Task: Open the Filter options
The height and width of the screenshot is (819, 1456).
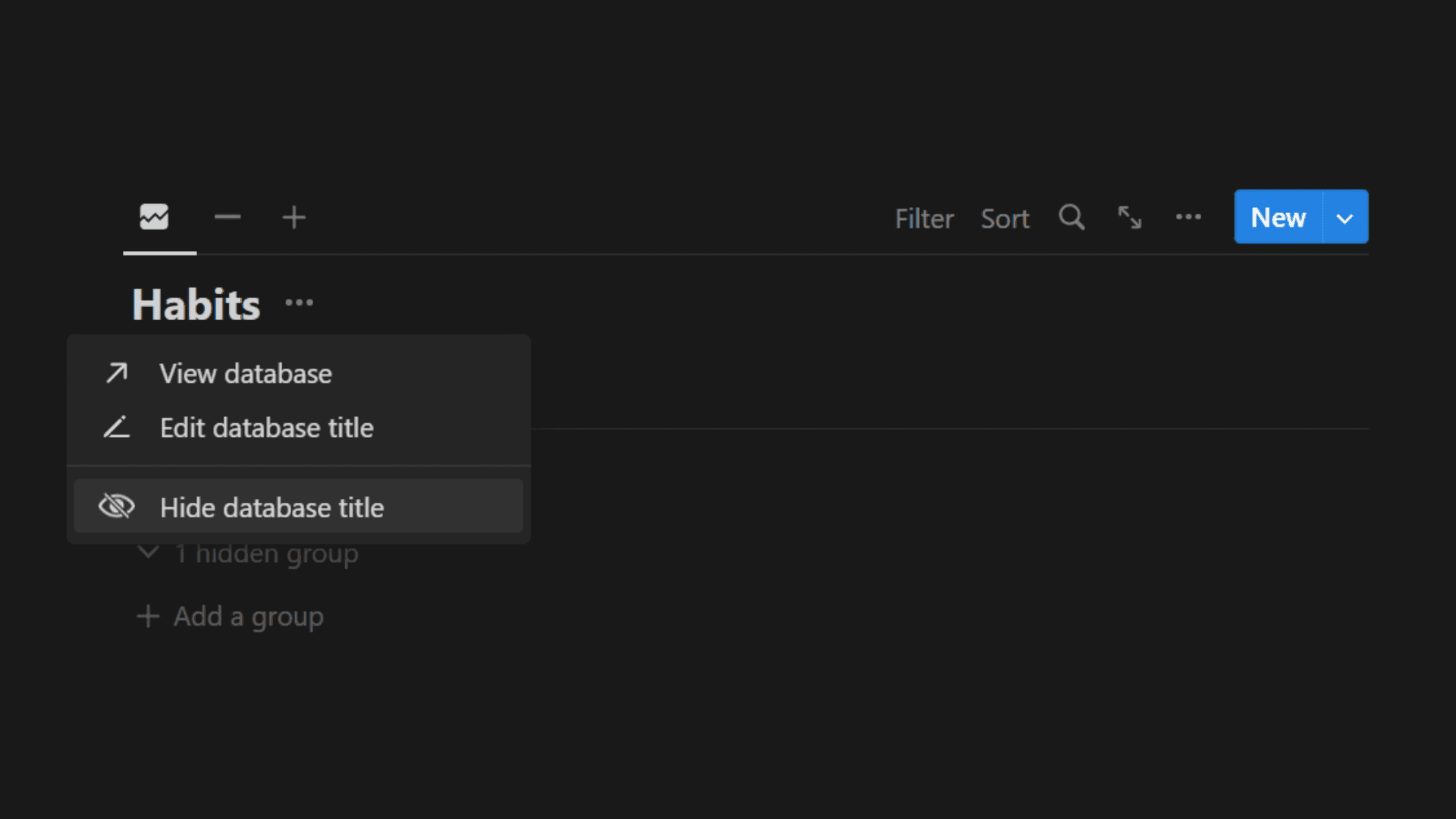Action: point(924,218)
